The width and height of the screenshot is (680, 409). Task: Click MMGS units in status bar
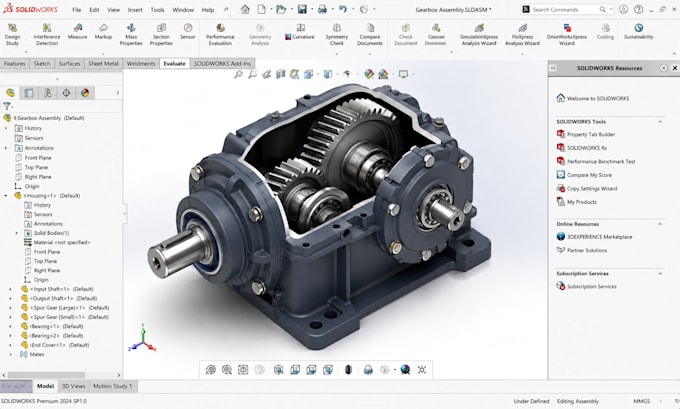point(642,401)
